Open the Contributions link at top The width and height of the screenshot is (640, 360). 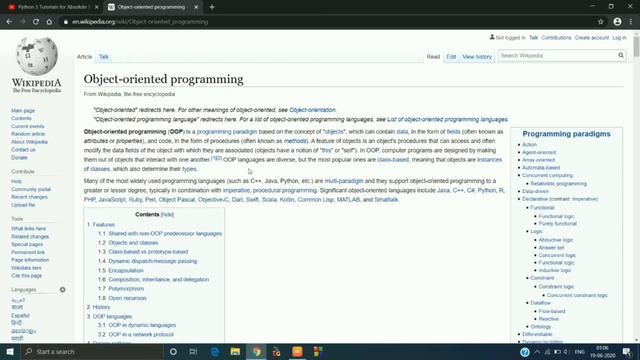pyautogui.click(x=556, y=38)
